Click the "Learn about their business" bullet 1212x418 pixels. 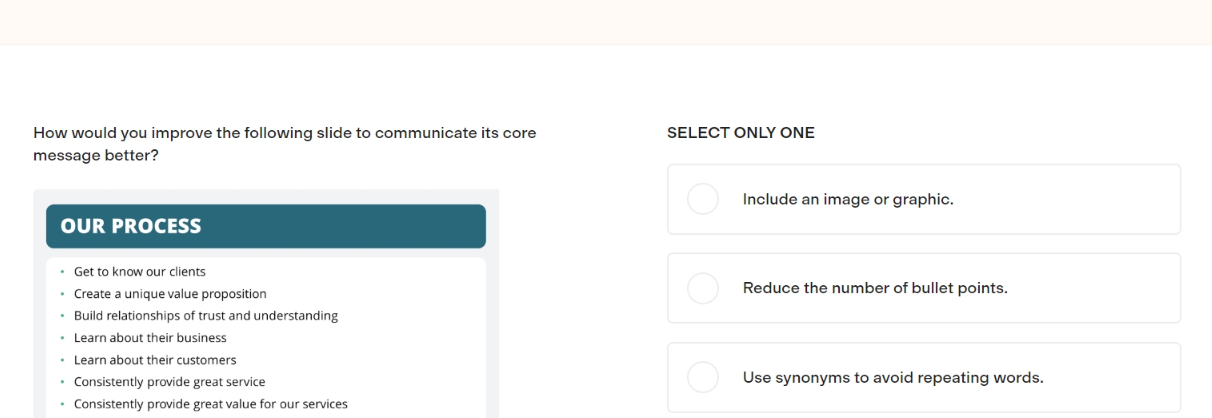[150, 338]
